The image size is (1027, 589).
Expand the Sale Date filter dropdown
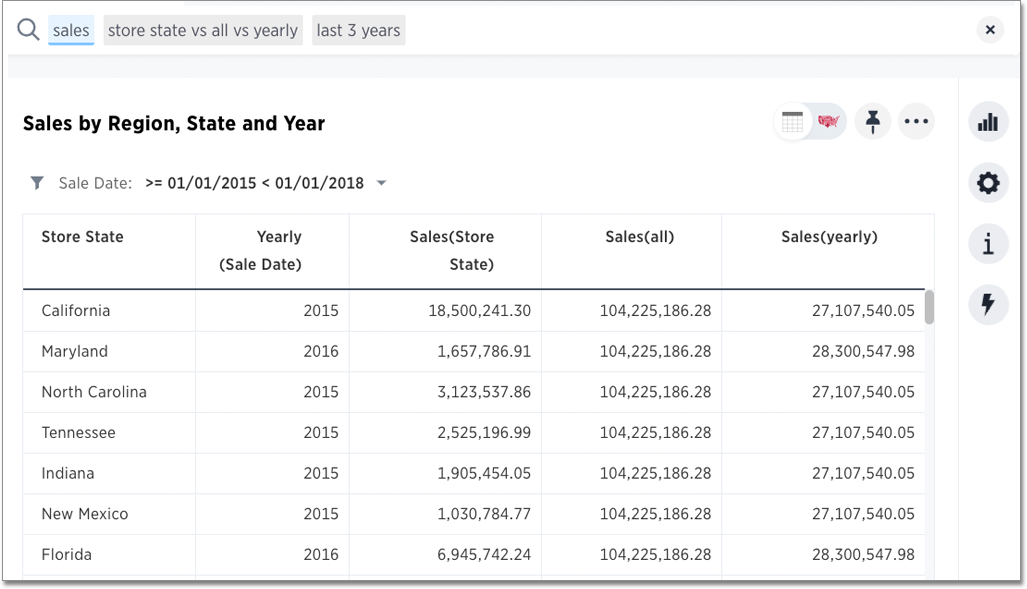[381, 183]
